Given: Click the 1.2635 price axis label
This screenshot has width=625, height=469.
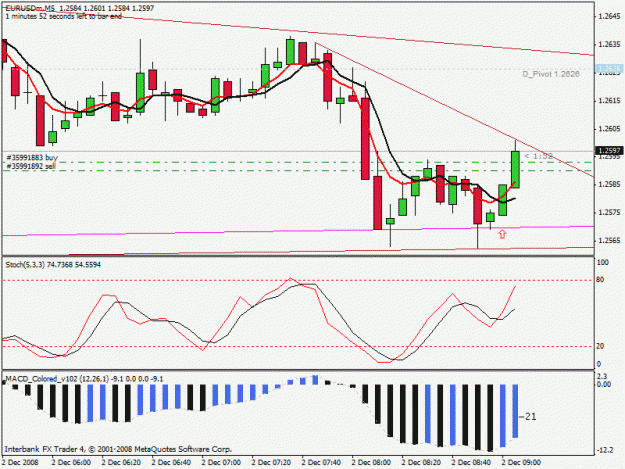Looking at the screenshot, I should 610,44.
